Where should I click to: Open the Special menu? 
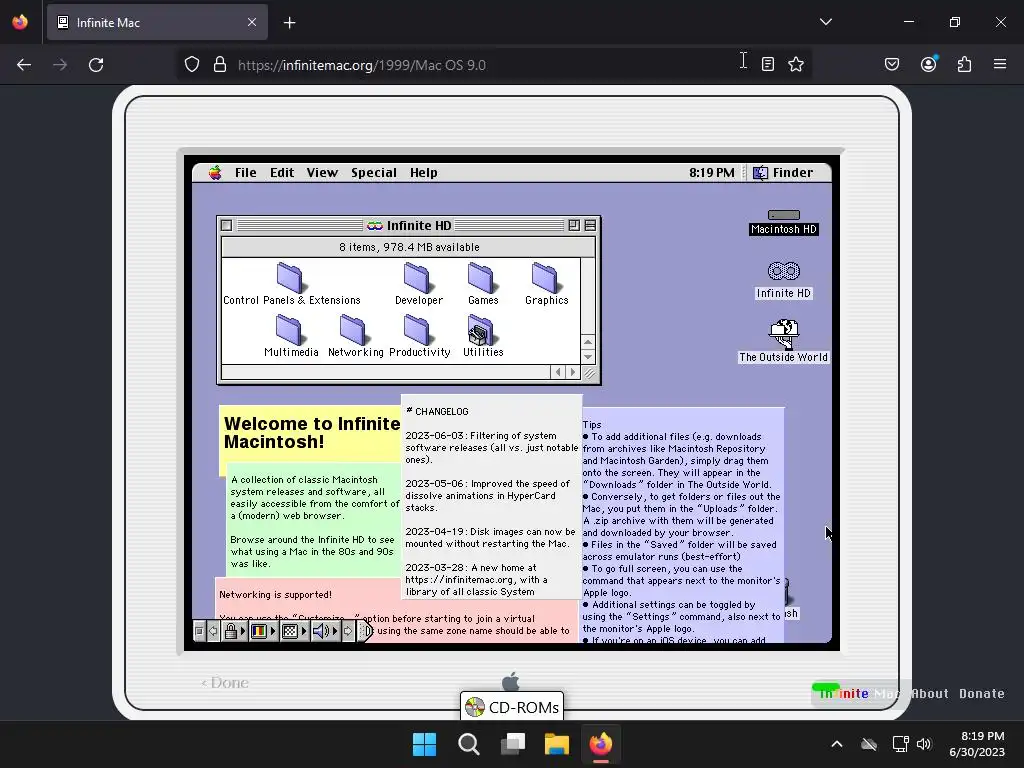pos(374,172)
